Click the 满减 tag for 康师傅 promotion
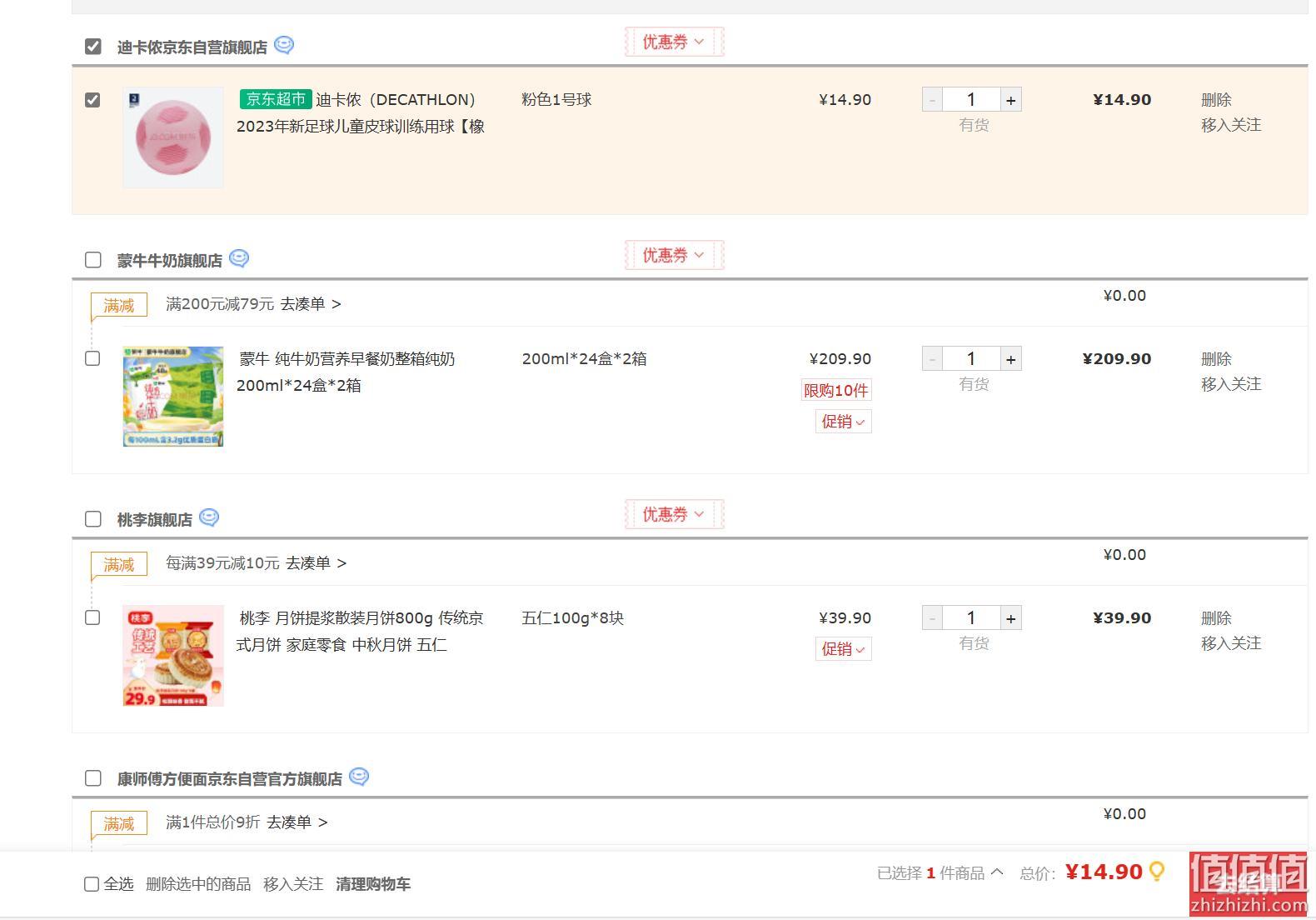This screenshot has width=1316, height=920. pyautogui.click(x=119, y=824)
